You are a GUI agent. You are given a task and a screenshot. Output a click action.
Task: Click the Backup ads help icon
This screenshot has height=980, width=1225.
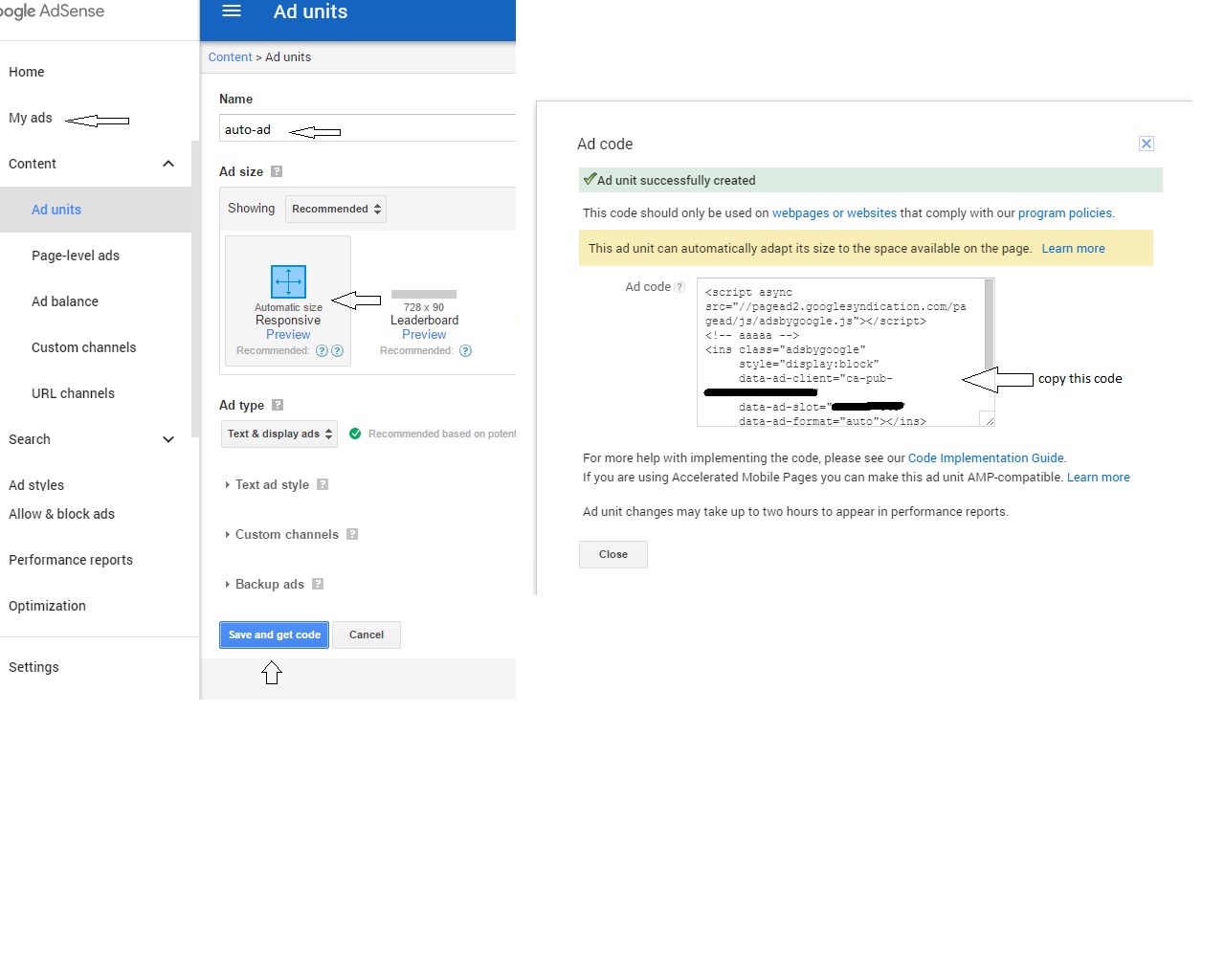point(318,584)
